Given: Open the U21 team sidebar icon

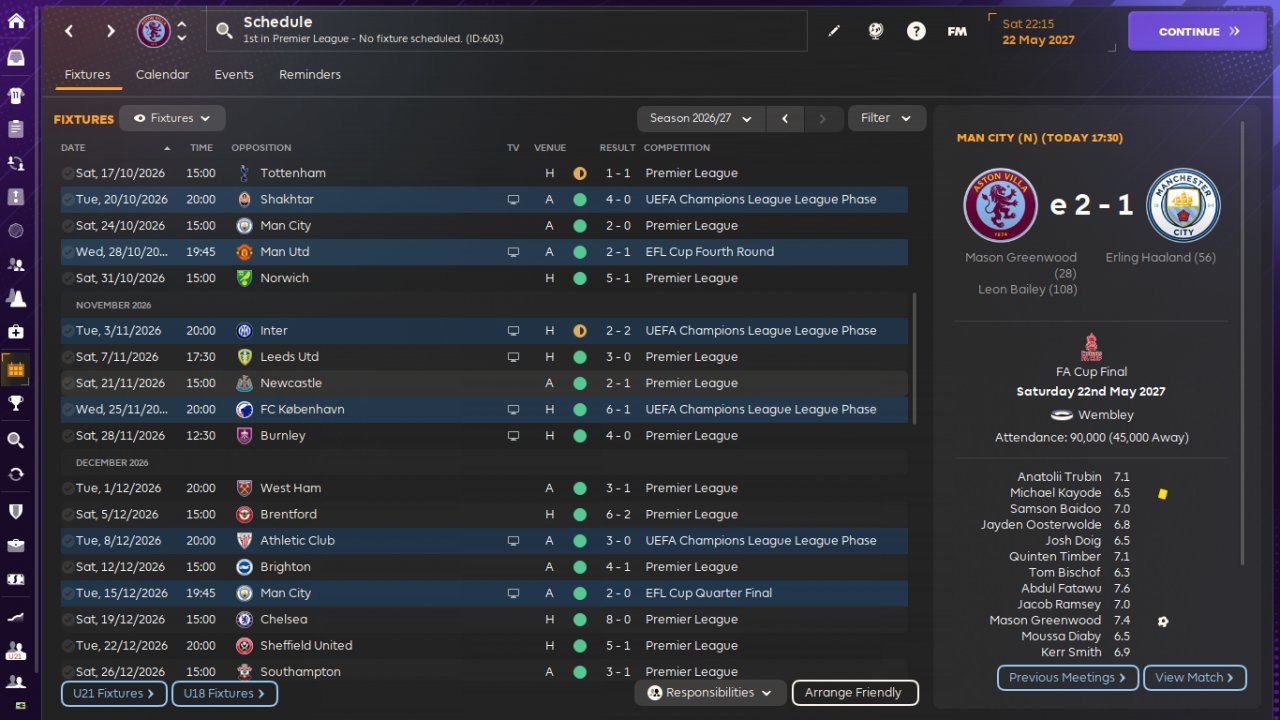Looking at the screenshot, I should coord(16,649).
